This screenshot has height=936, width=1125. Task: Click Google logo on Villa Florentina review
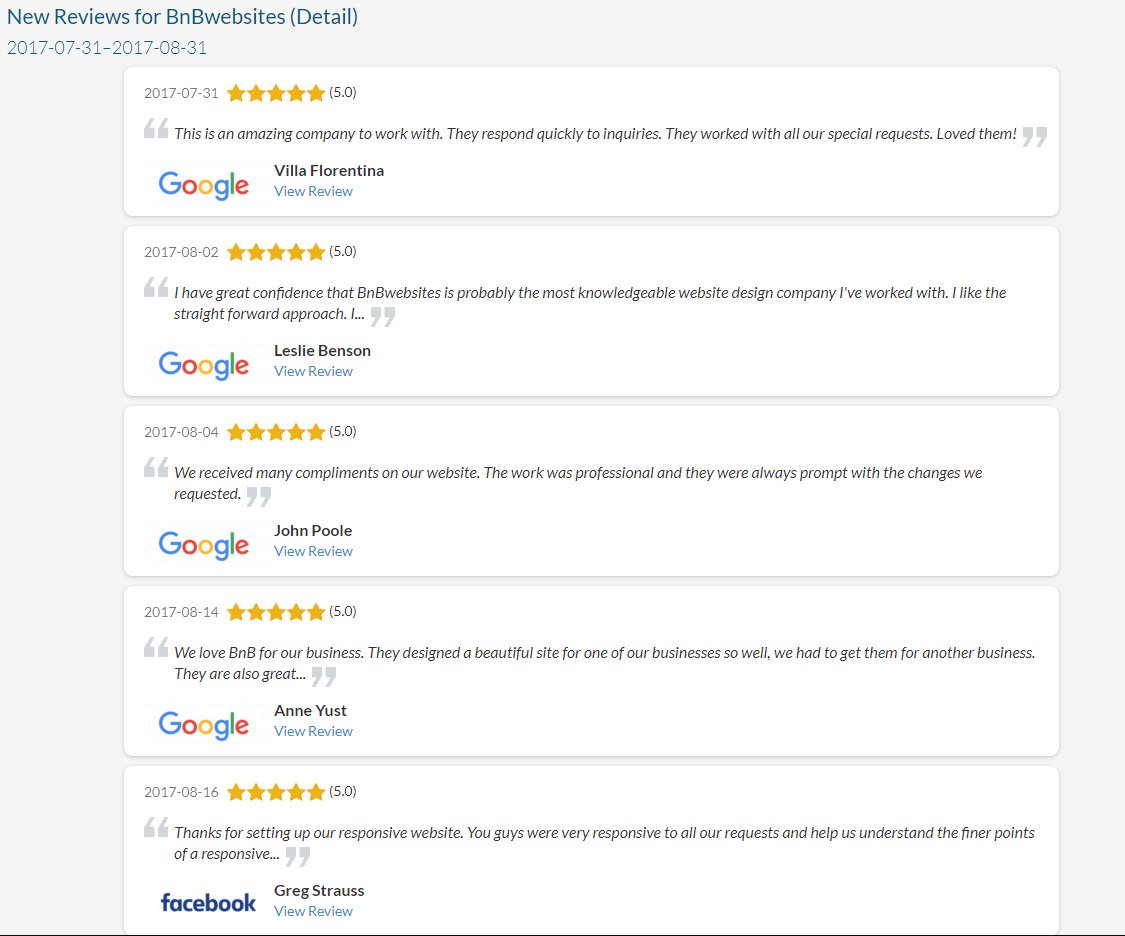point(204,185)
